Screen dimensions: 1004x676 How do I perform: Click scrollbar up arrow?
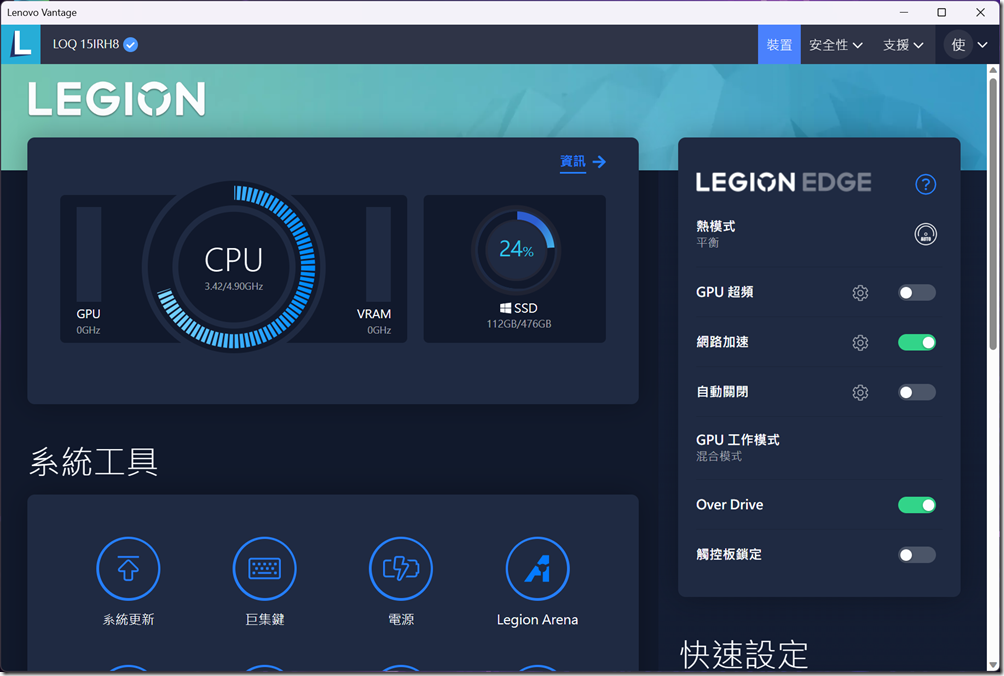coord(993,69)
